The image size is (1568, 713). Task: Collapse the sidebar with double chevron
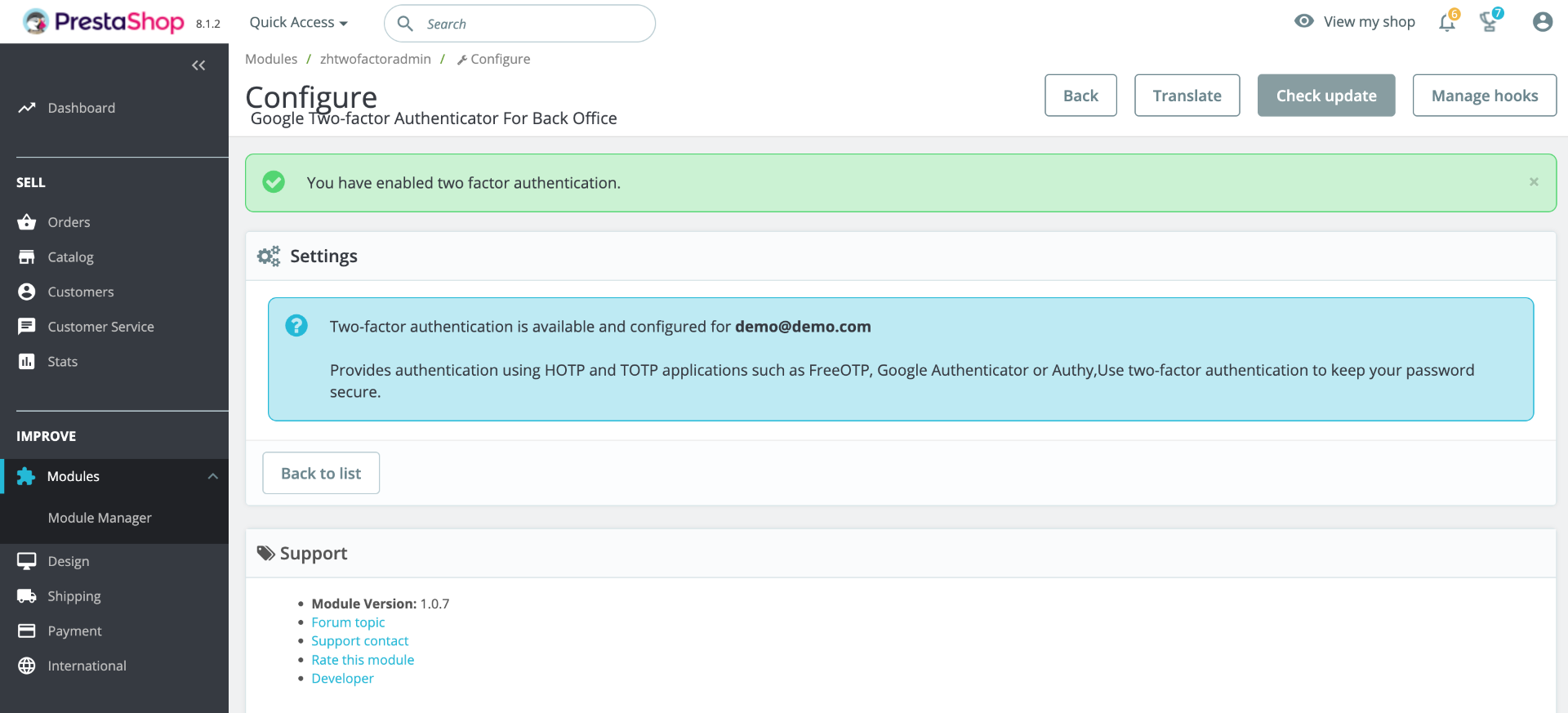tap(198, 65)
